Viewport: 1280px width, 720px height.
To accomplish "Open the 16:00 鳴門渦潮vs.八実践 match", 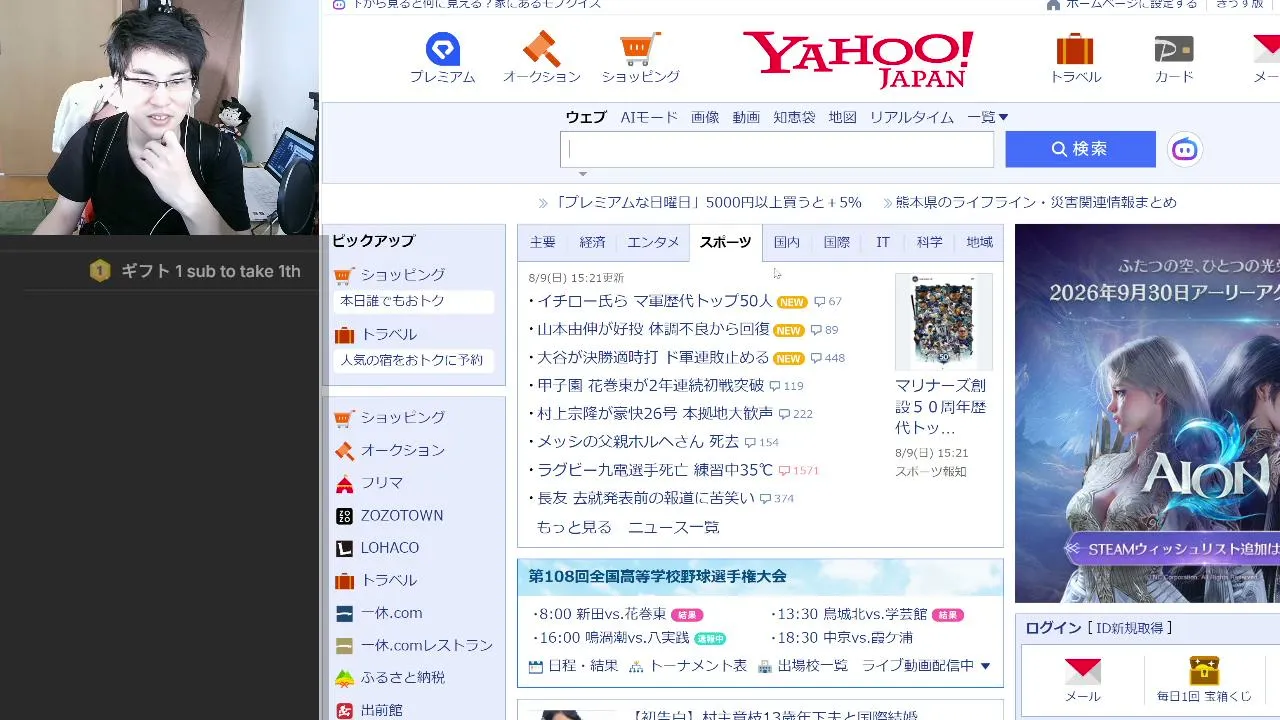I will (x=613, y=637).
